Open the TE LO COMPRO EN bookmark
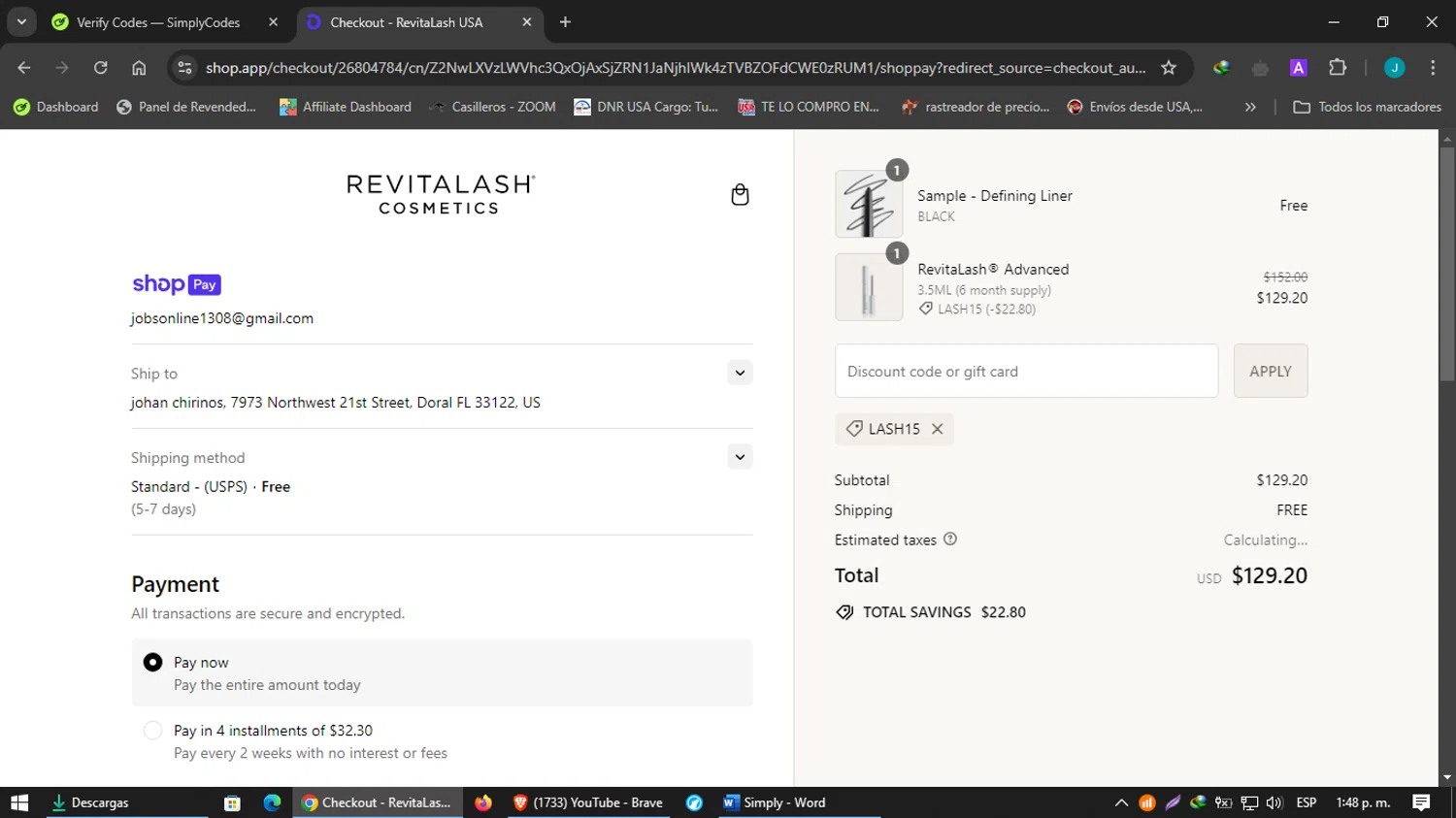1456x818 pixels. tap(809, 107)
